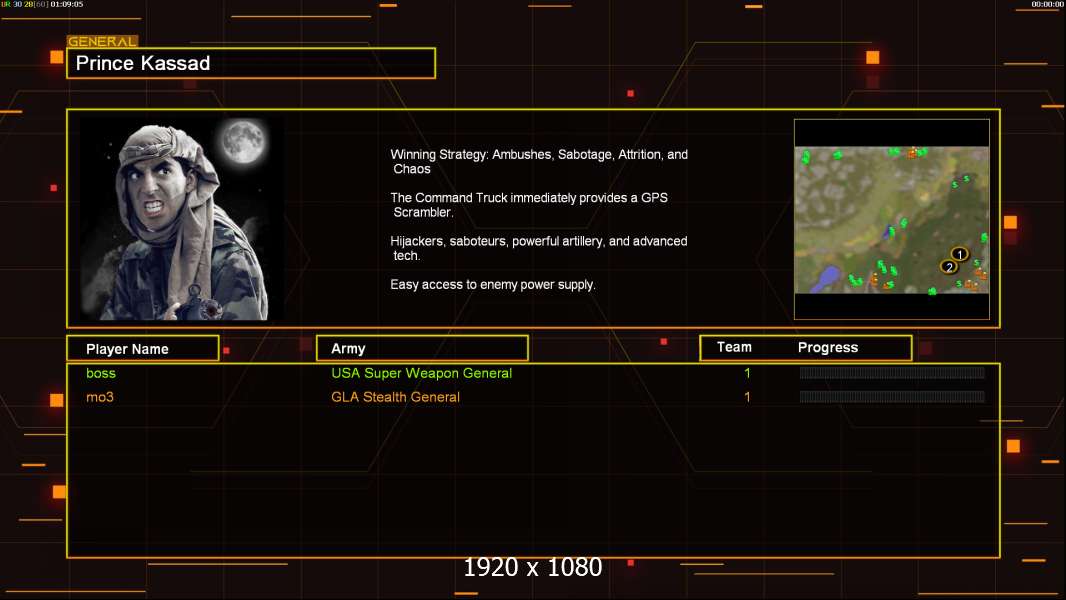Click the 00:00:00 timer in corner

click(x=1048, y=4)
